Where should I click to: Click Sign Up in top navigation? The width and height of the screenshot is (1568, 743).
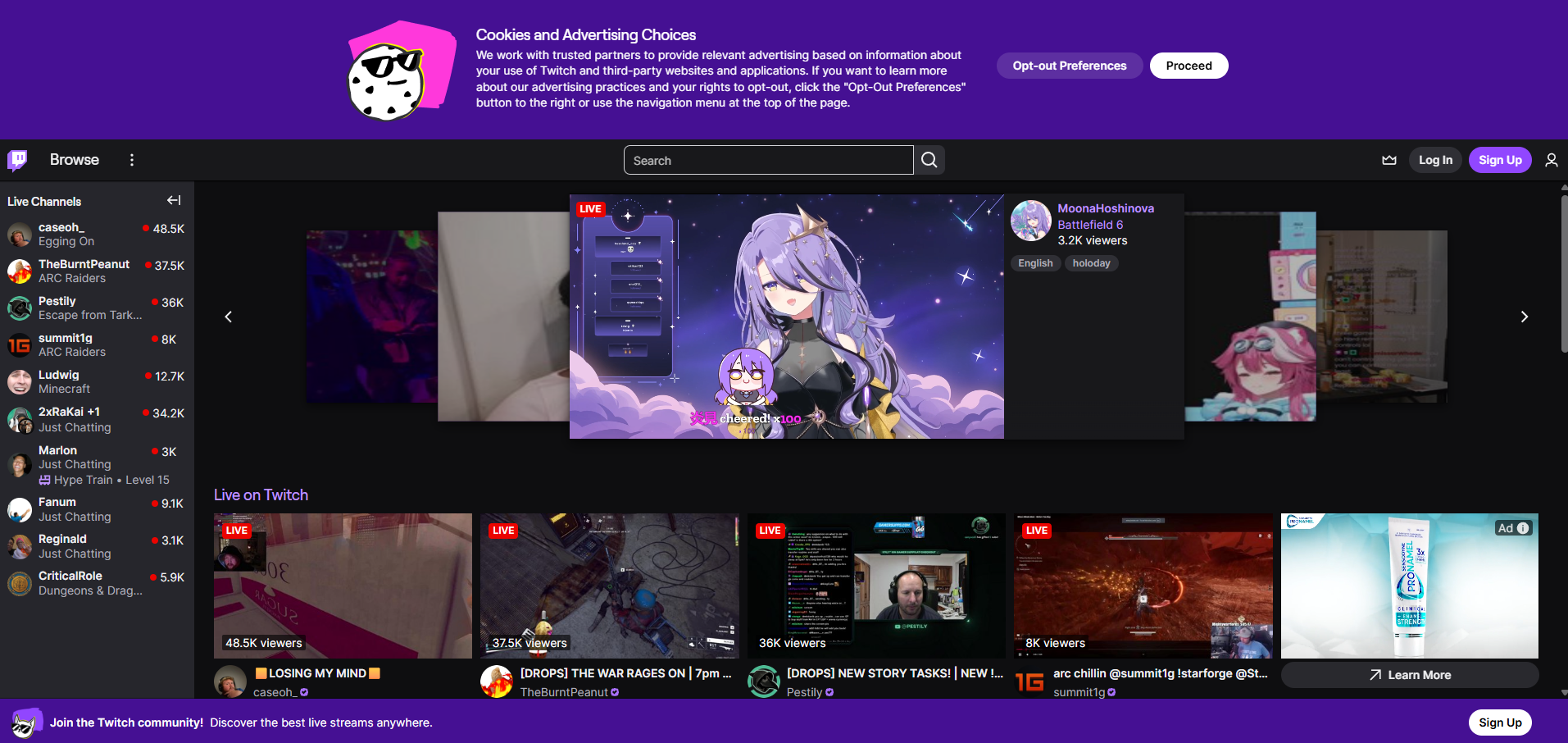[x=1500, y=160]
